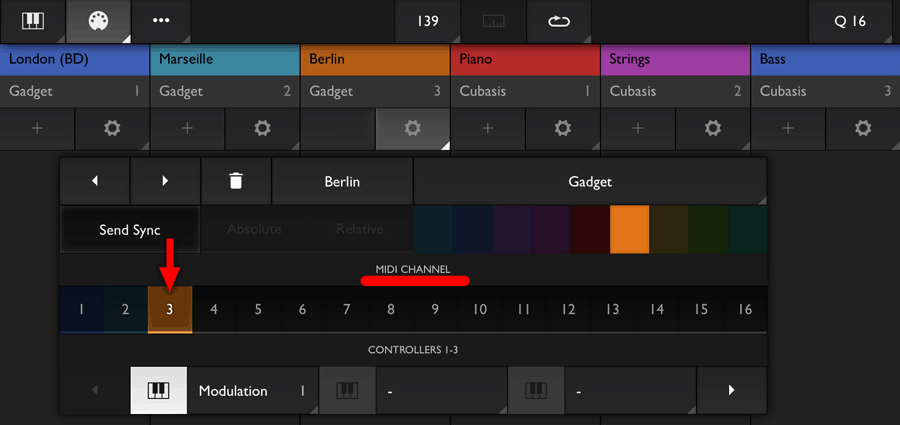Image resolution: width=900 pixels, height=425 pixels.
Task: Select MIDI channel 4
Action: pos(214,310)
